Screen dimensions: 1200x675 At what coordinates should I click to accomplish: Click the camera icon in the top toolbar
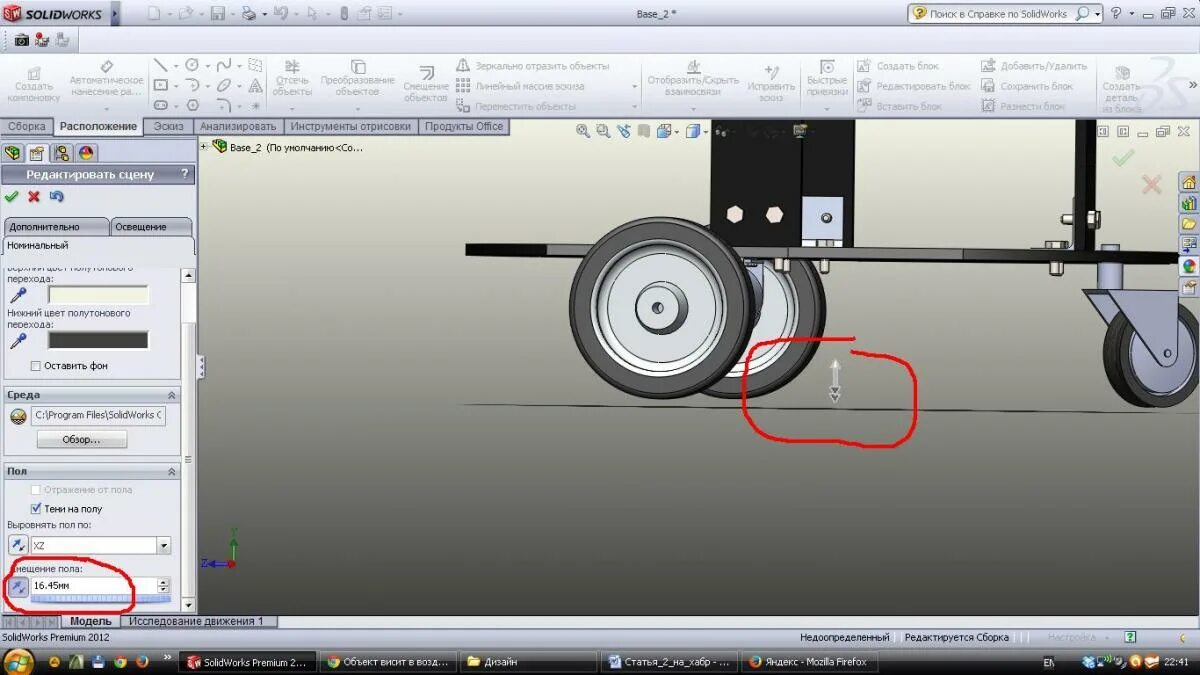[21, 40]
